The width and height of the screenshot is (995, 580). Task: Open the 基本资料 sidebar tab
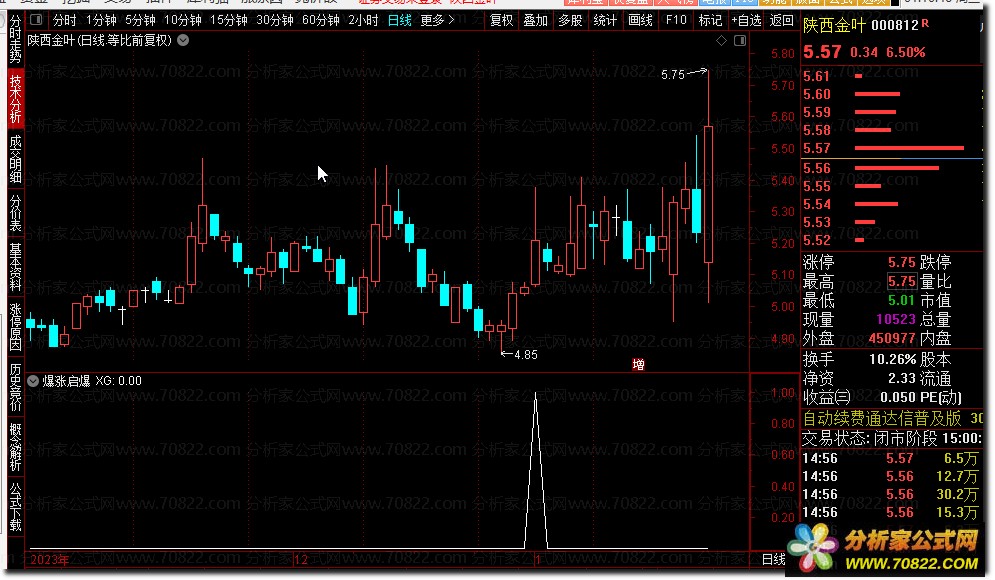click(x=15, y=267)
